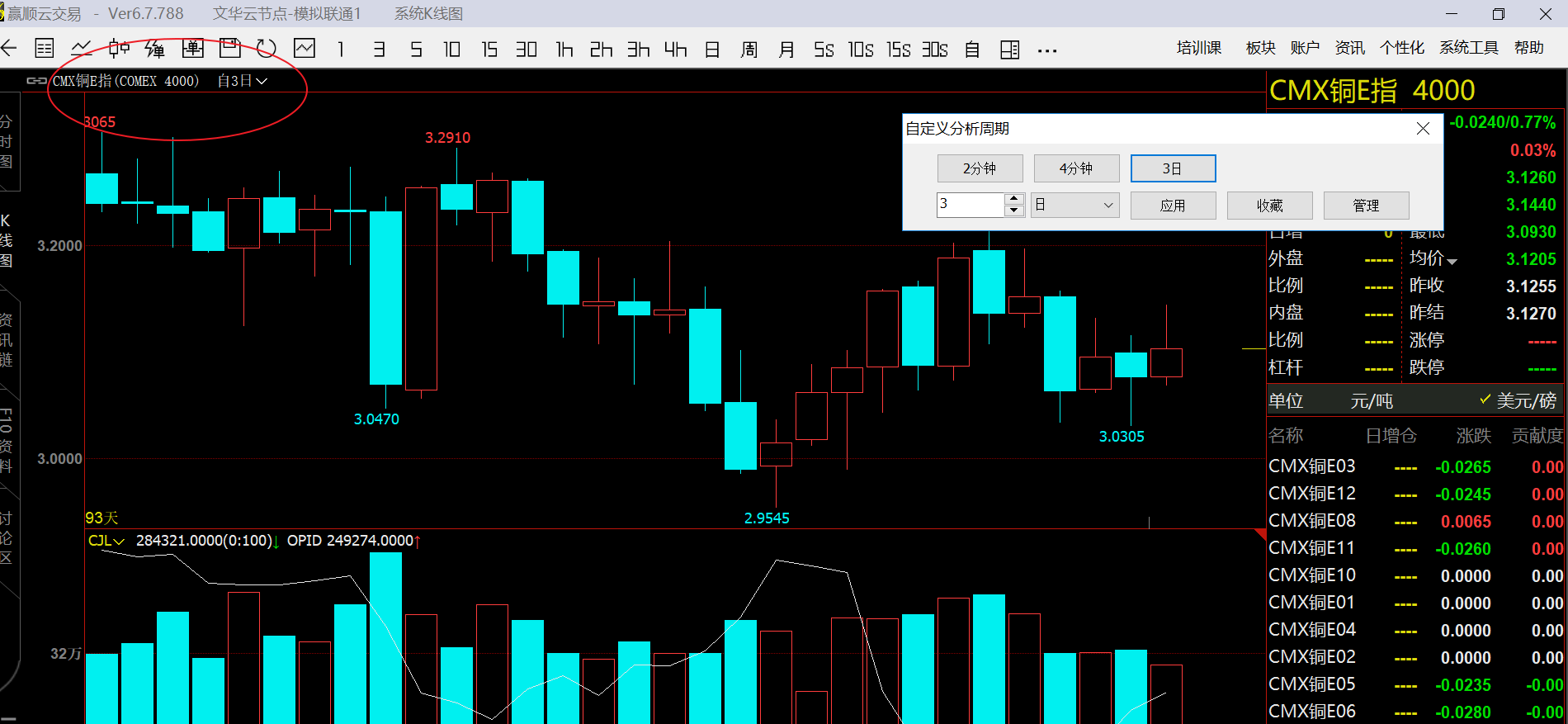Open the 培训课 menu

click(x=1199, y=48)
